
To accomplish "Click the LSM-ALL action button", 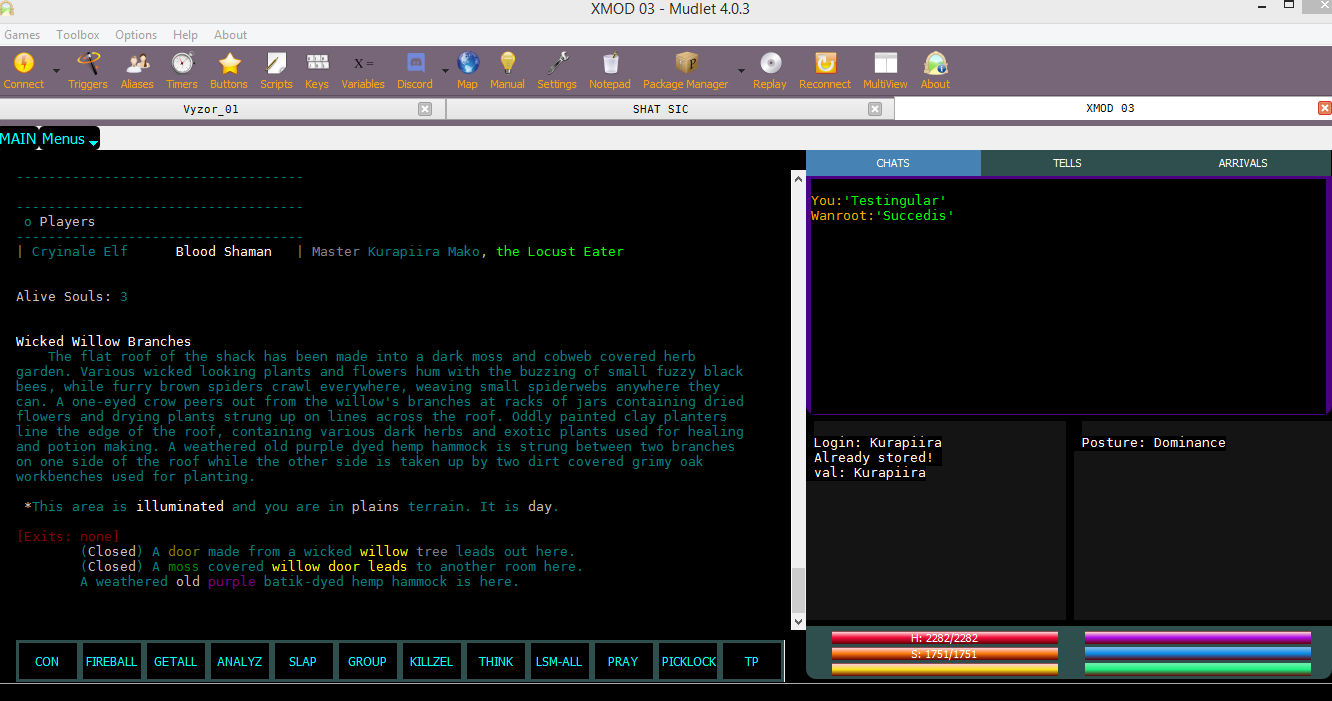I will pyautogui.click(x=559, y=661).
